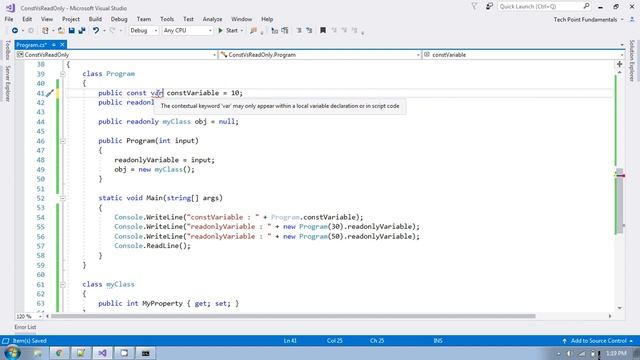Save the current file with Save icon
This screenshot has height=360, width=640.
pyautogui.click(x=71, y=31)
